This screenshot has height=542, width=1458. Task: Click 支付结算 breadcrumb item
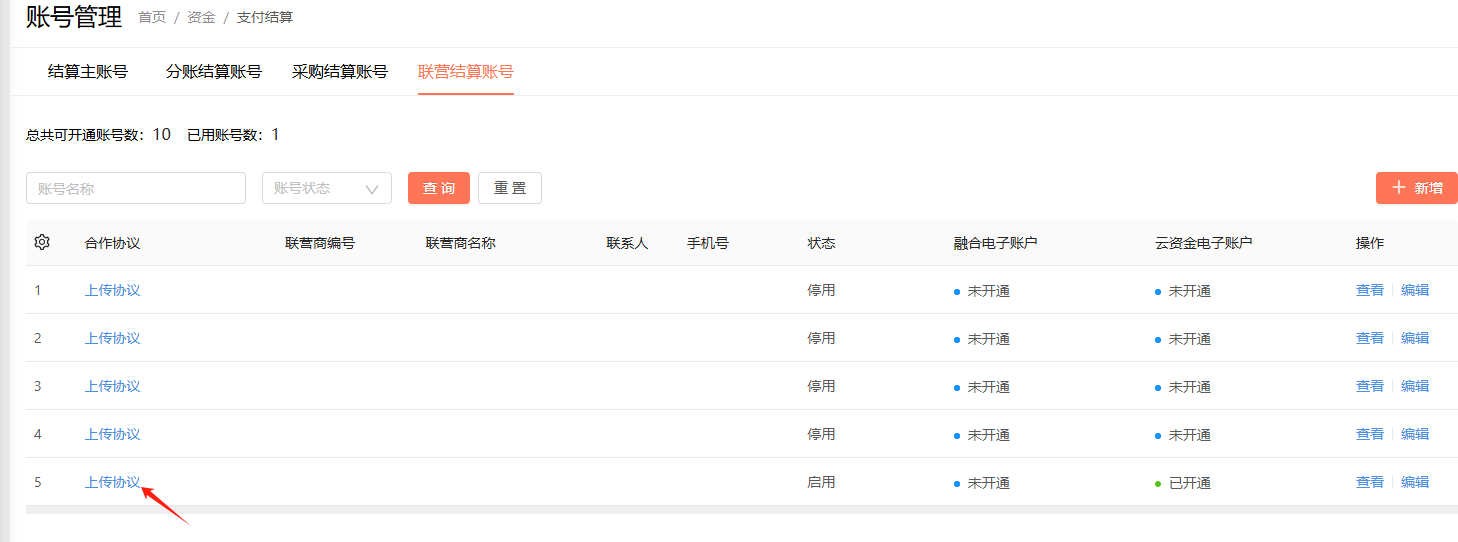(265, 17)
